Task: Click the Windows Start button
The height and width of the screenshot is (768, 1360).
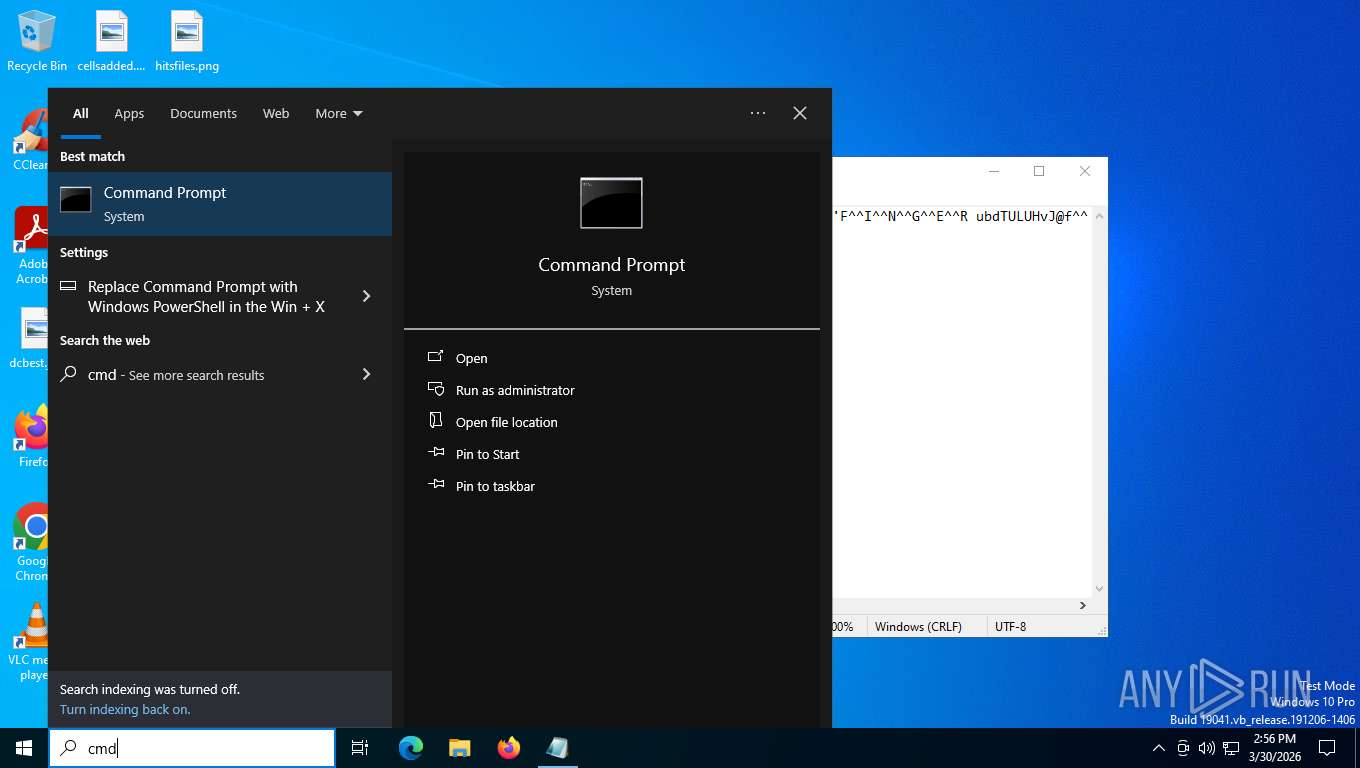Action: coord(24,748)
